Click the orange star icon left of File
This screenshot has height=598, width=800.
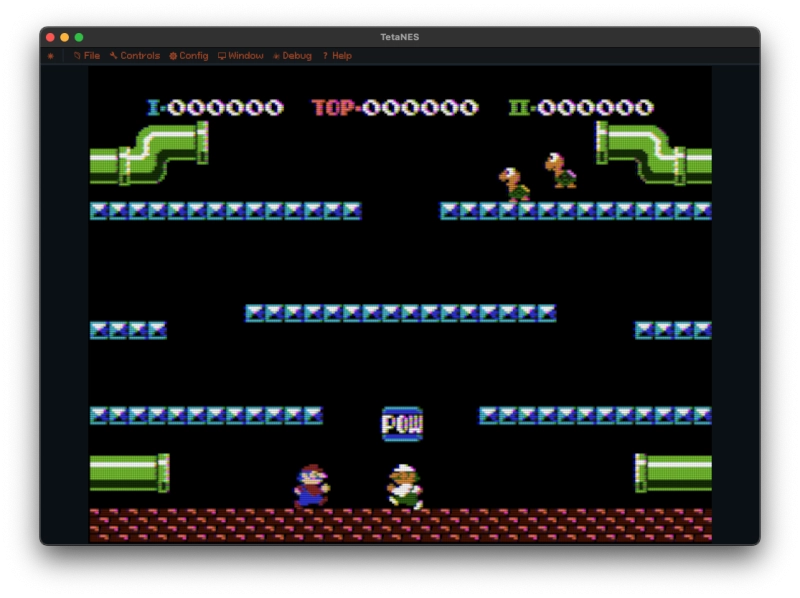(51, 56)
